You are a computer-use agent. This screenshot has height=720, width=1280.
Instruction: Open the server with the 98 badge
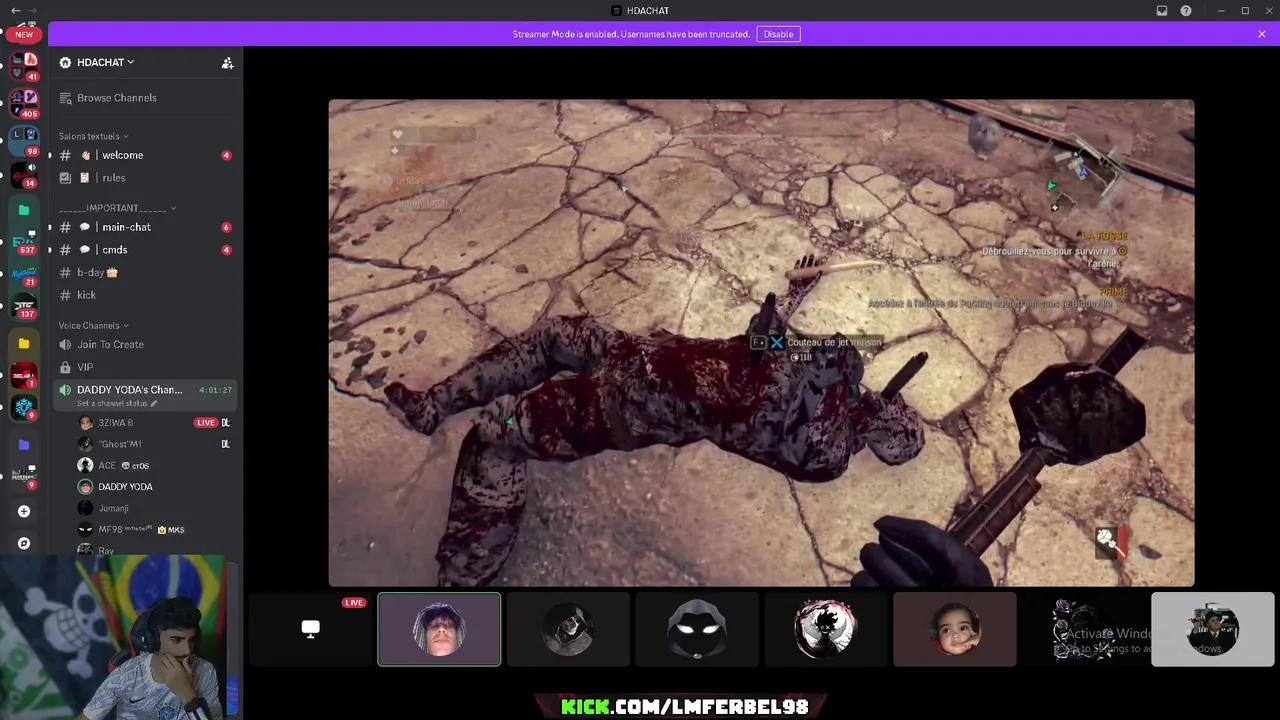point(24,139)
